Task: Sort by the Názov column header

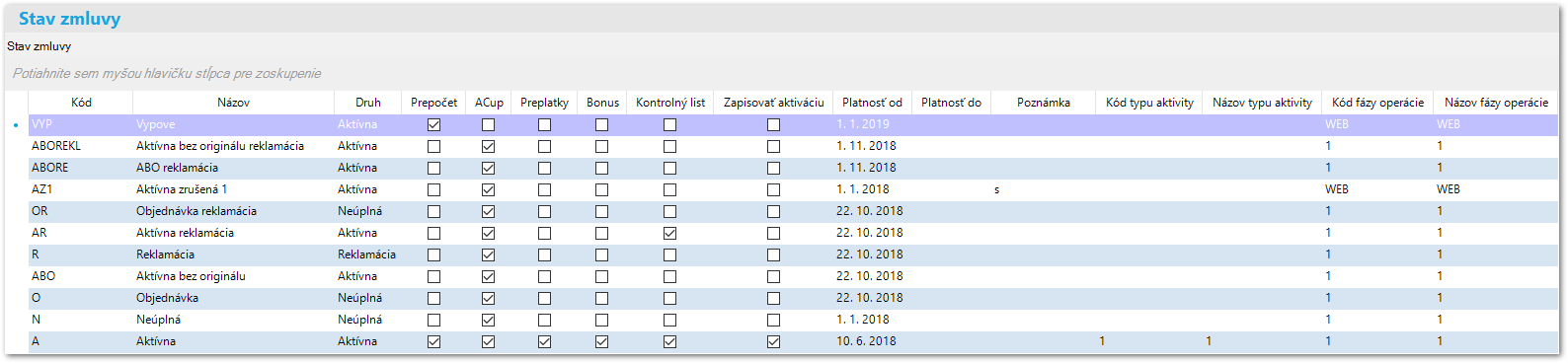Action: point(233,103)
